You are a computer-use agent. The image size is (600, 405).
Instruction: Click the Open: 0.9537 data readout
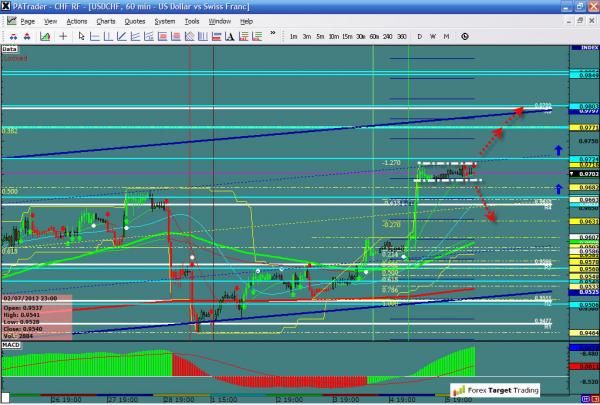click(23, 308)
